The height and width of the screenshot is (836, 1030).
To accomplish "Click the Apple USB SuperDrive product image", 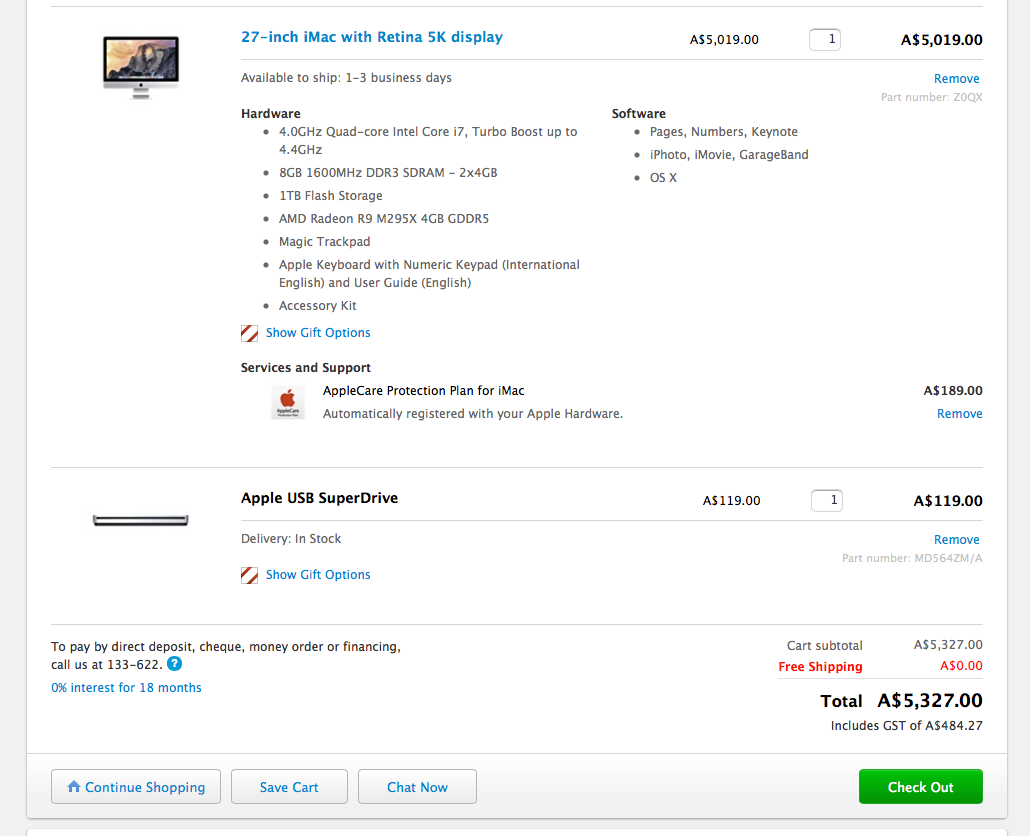I will point(140,520).
